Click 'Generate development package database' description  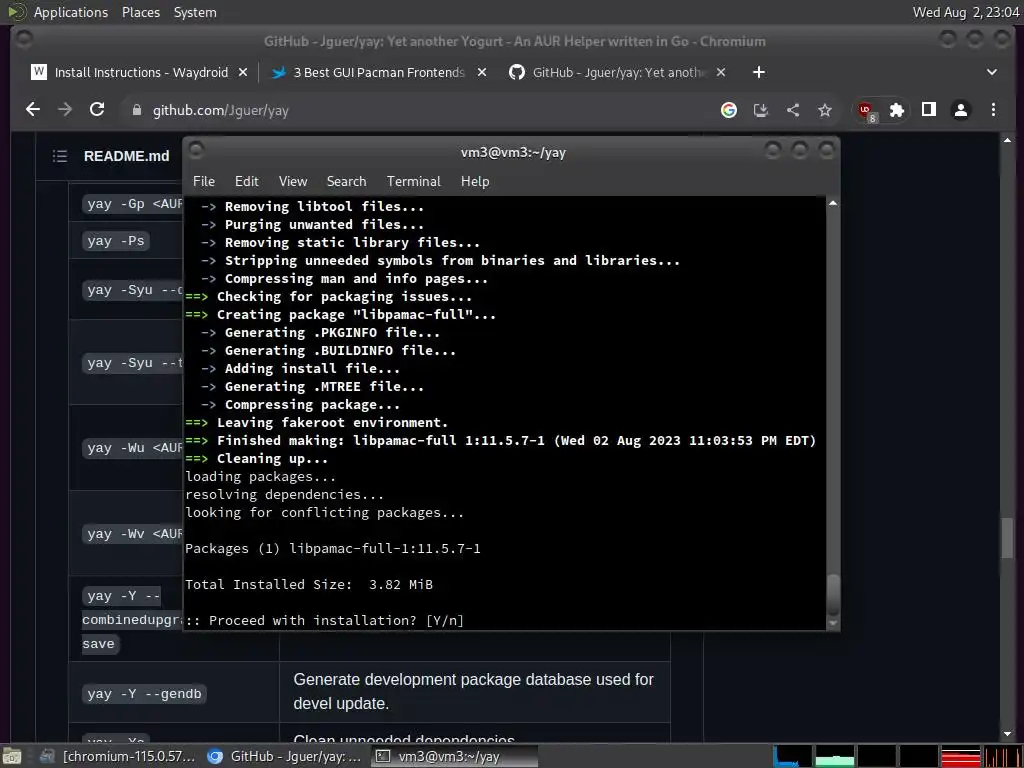coord(473,692)
